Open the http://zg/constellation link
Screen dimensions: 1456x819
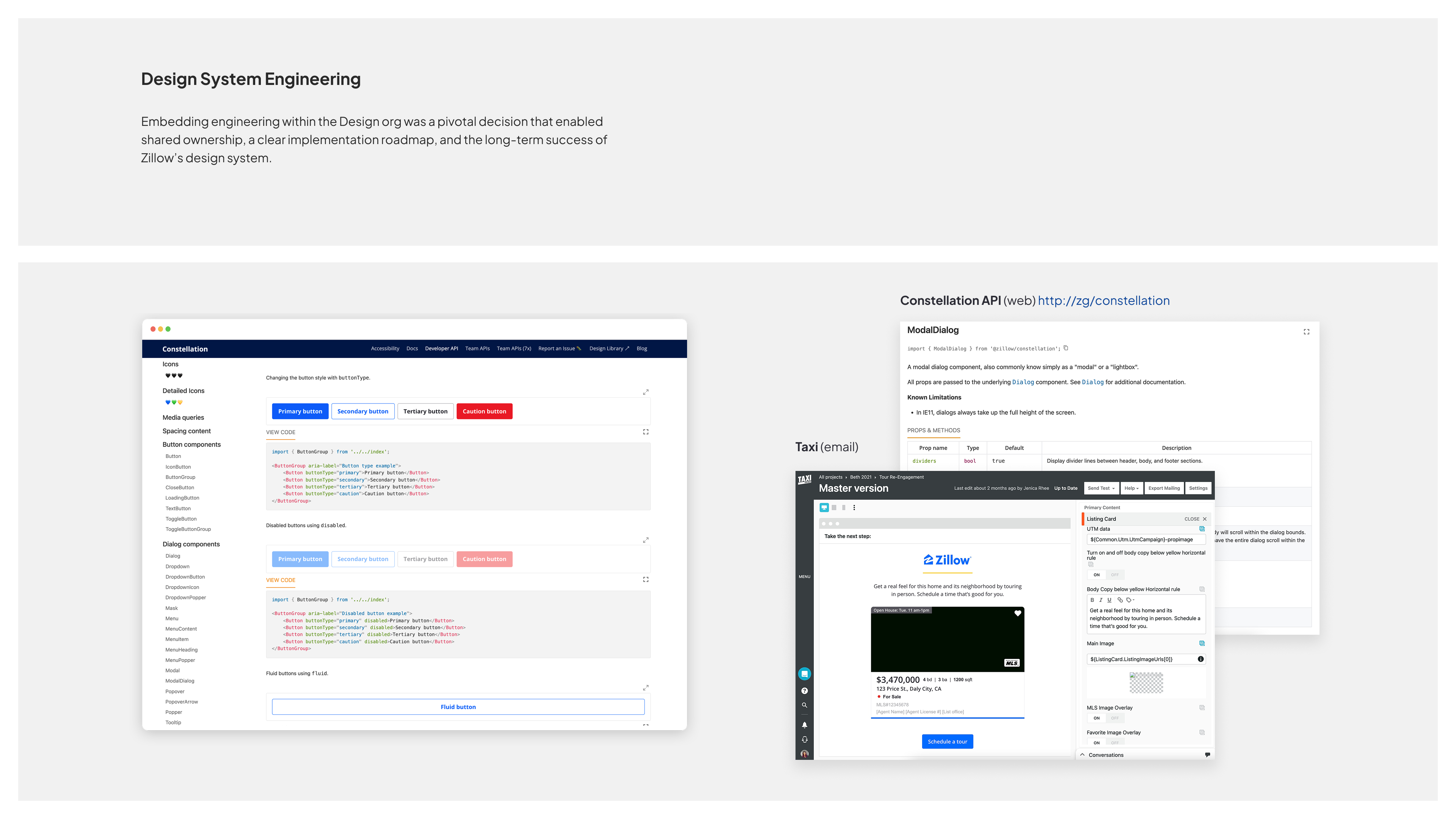click(x=1103, y=301)
